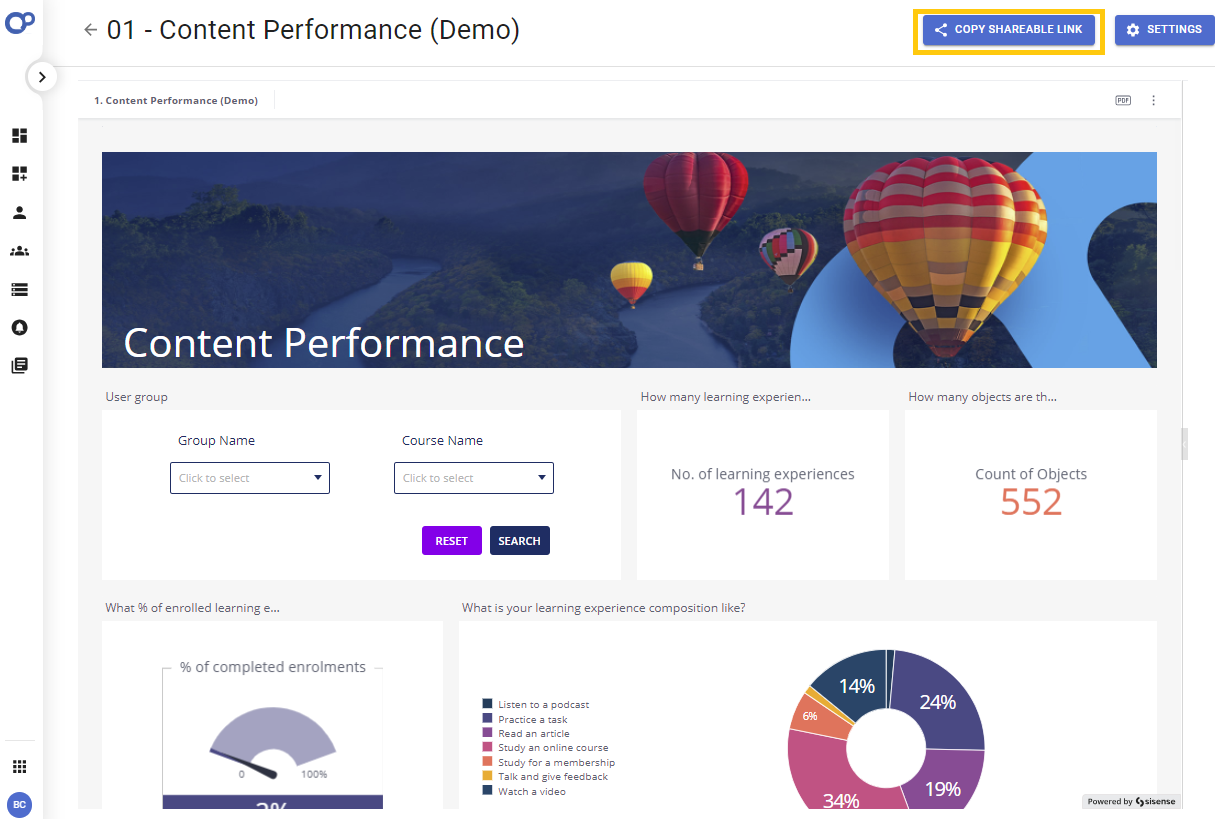This screenshot has height=819, width=1215.
Task: Expand the sidebar with the chevron arrow
Action: pyautogui.click(x=42, y=76)
